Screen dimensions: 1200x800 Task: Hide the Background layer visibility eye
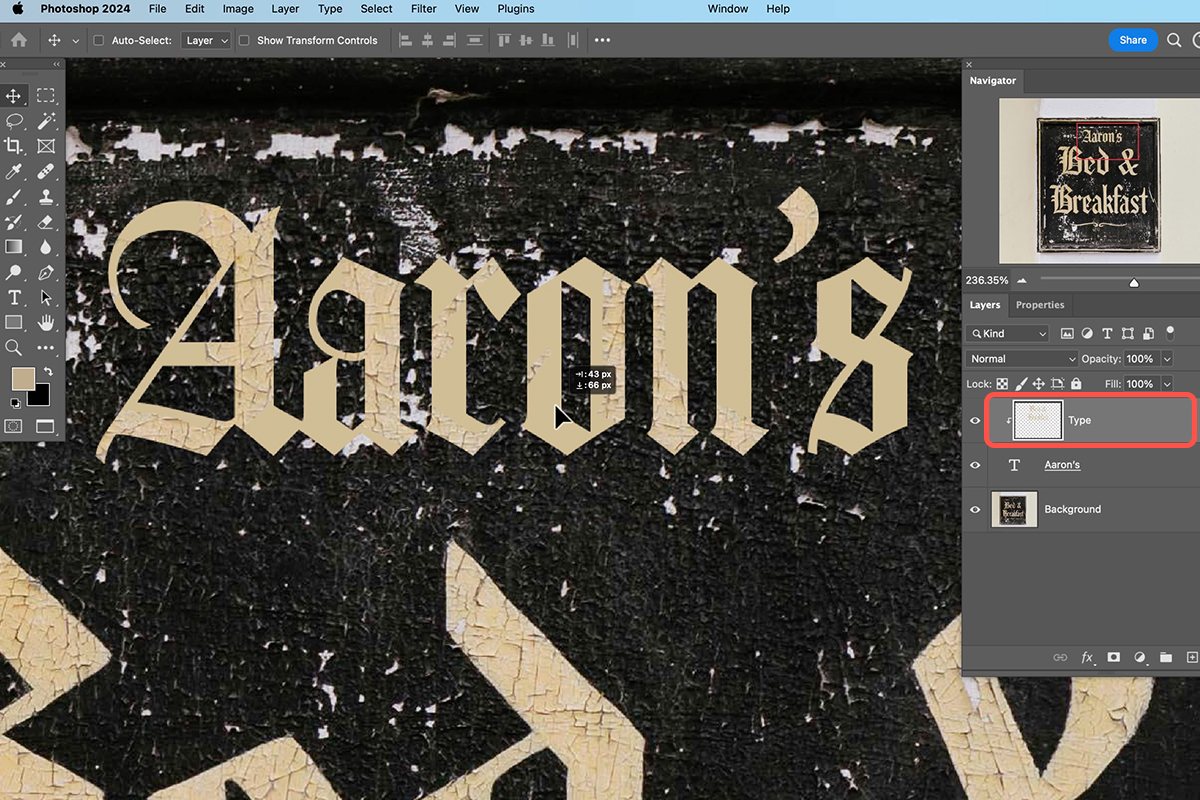click(975, 510)
